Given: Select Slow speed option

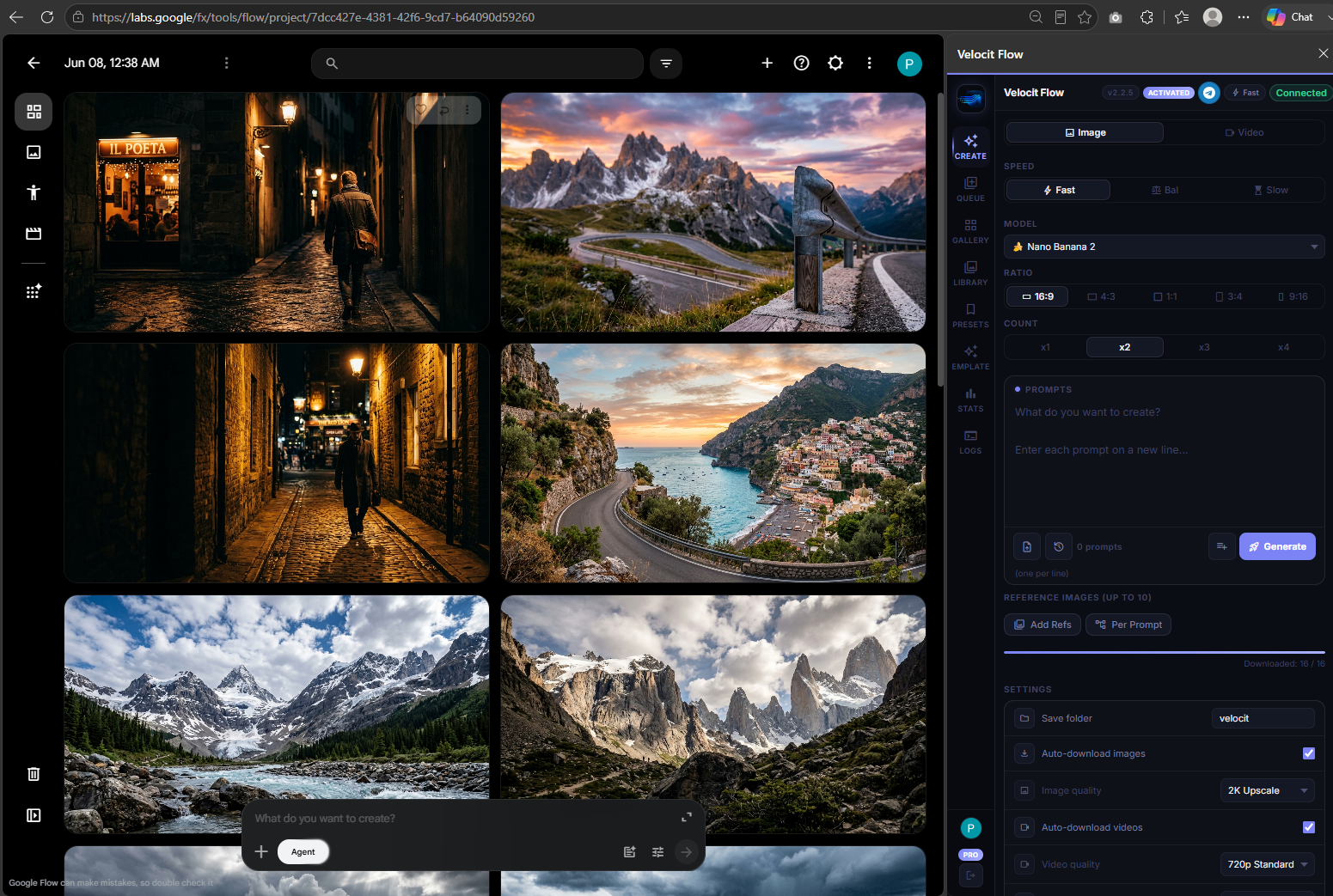Looking at the screenshot, I should click(x=1271, y=190).
